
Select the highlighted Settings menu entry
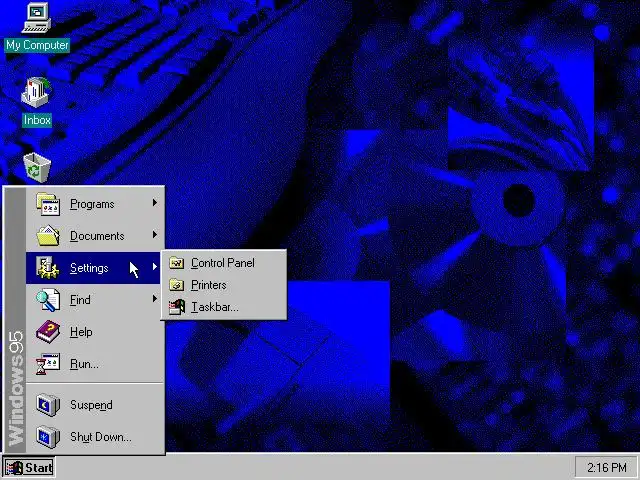[x=93, y=268]
